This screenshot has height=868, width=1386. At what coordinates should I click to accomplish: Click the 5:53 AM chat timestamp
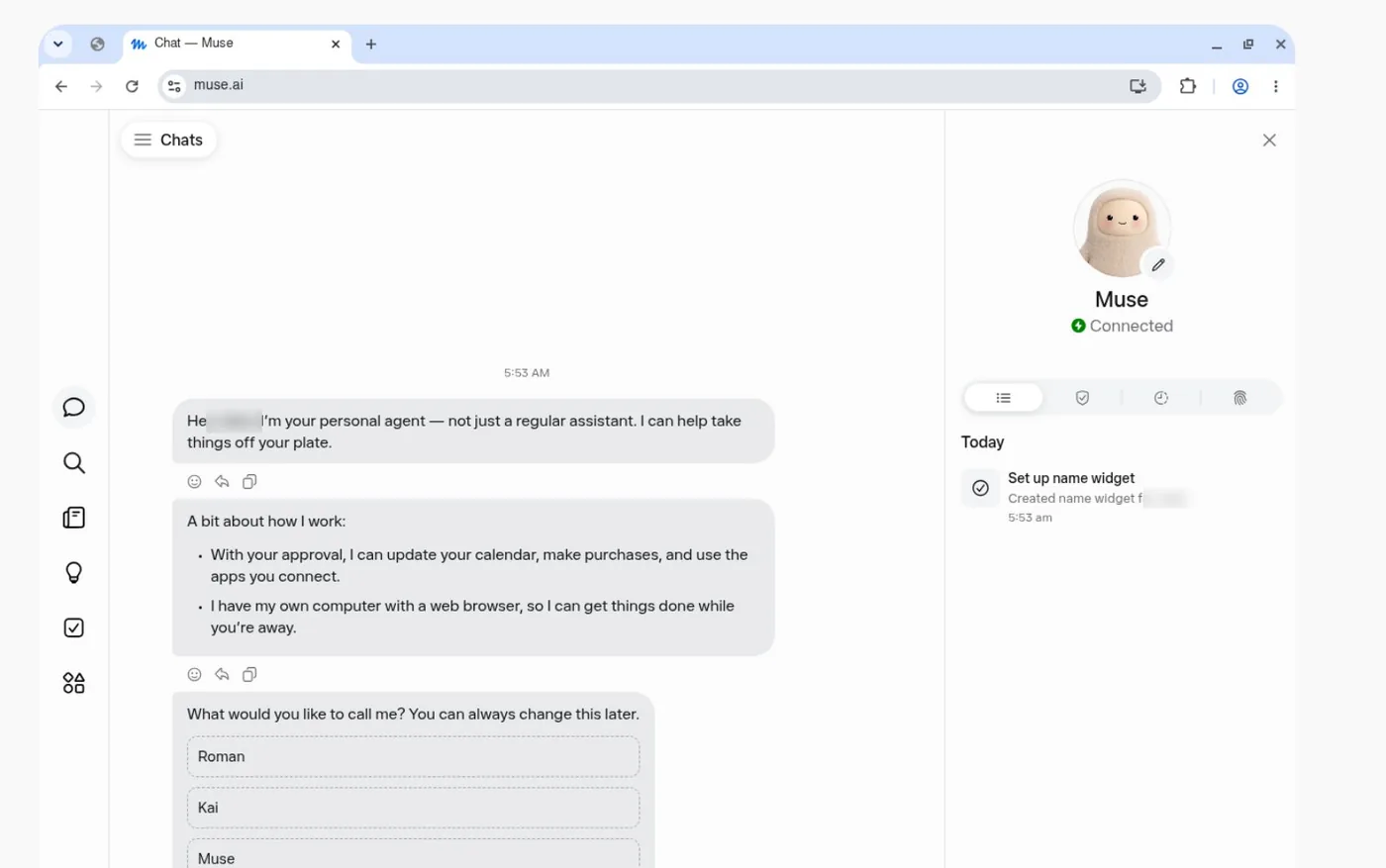527,373
